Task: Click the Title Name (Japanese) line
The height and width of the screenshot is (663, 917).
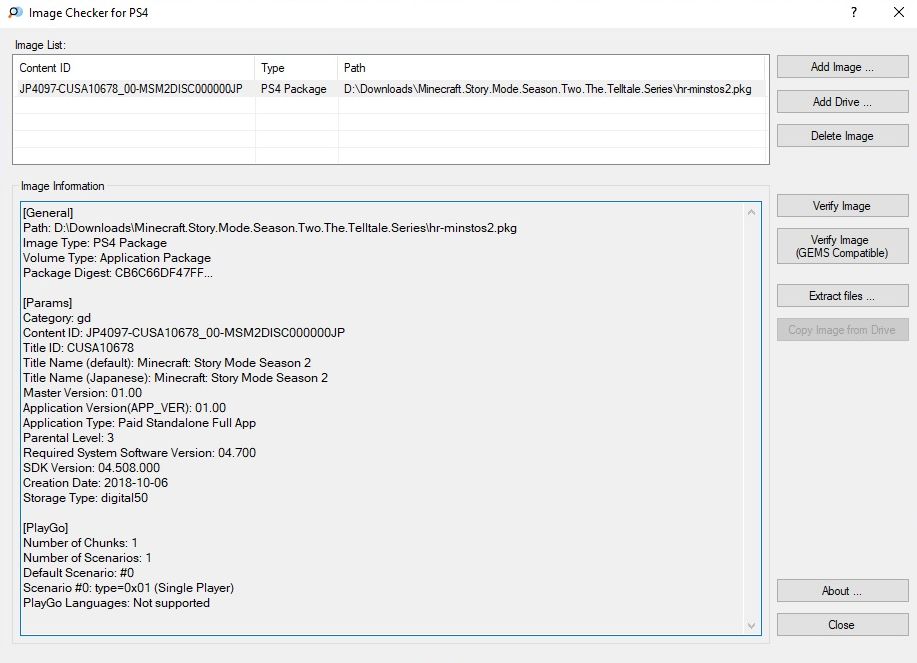Action: coord(175,378)
